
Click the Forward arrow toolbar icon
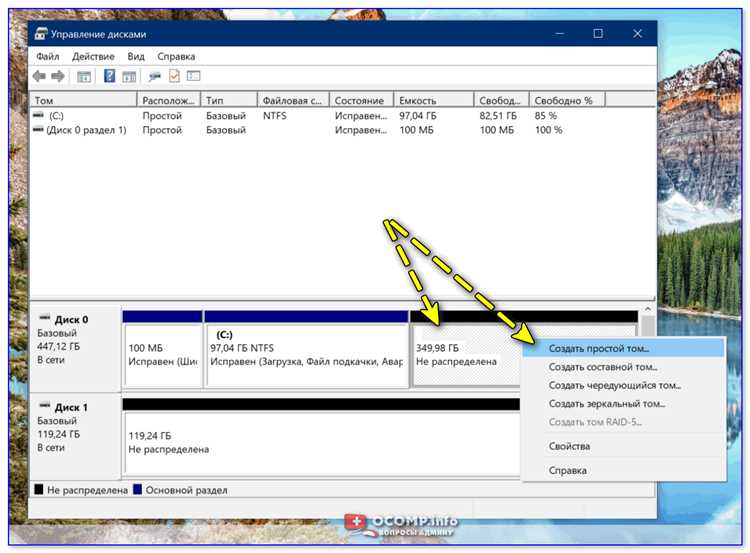pyautogui.click(x=59, y=76)
